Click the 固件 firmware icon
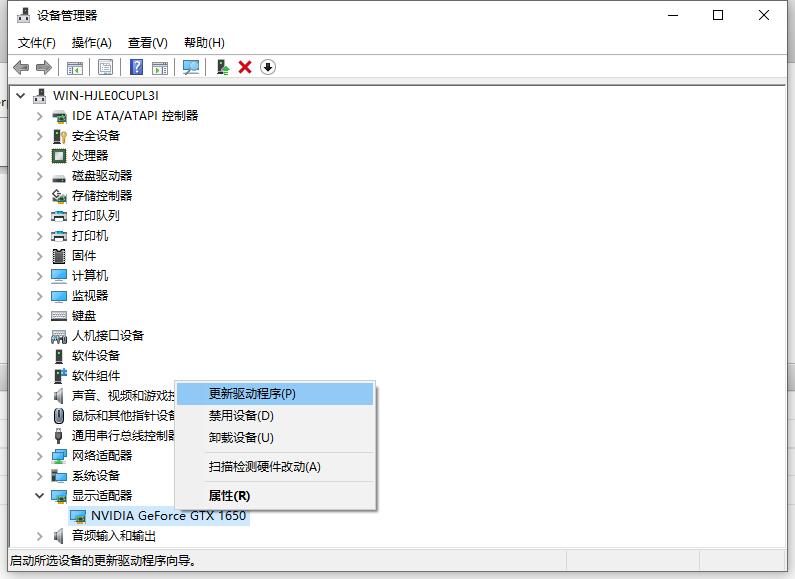The height and width of the screenshot is (579, 795). click(x=59, y=256)
